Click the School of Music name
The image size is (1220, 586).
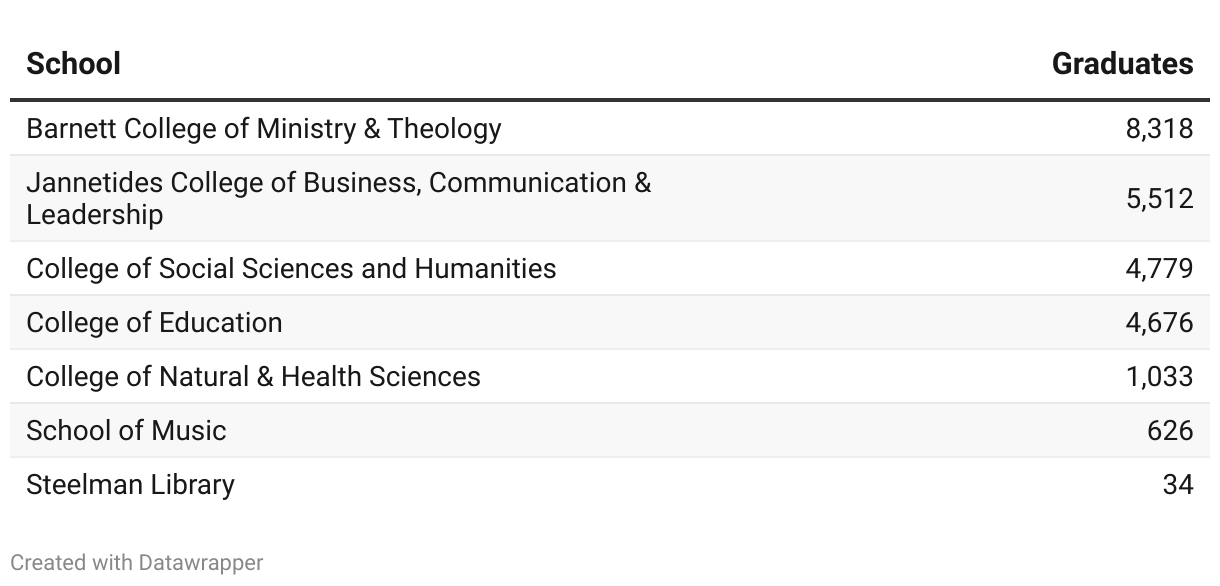(126, 431)
